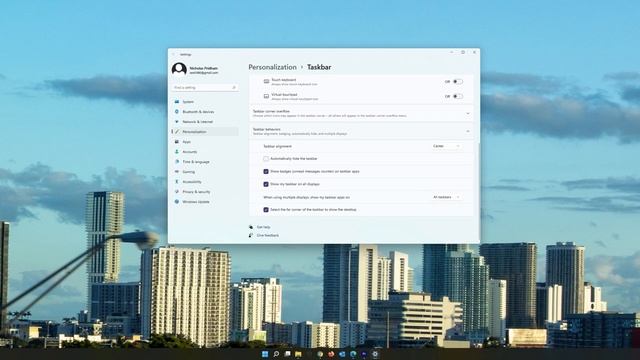This screenshot has height=360, width=640.
Task: Launch Microsoft Edge from the taskbar
Action: [x=353, y=354]
